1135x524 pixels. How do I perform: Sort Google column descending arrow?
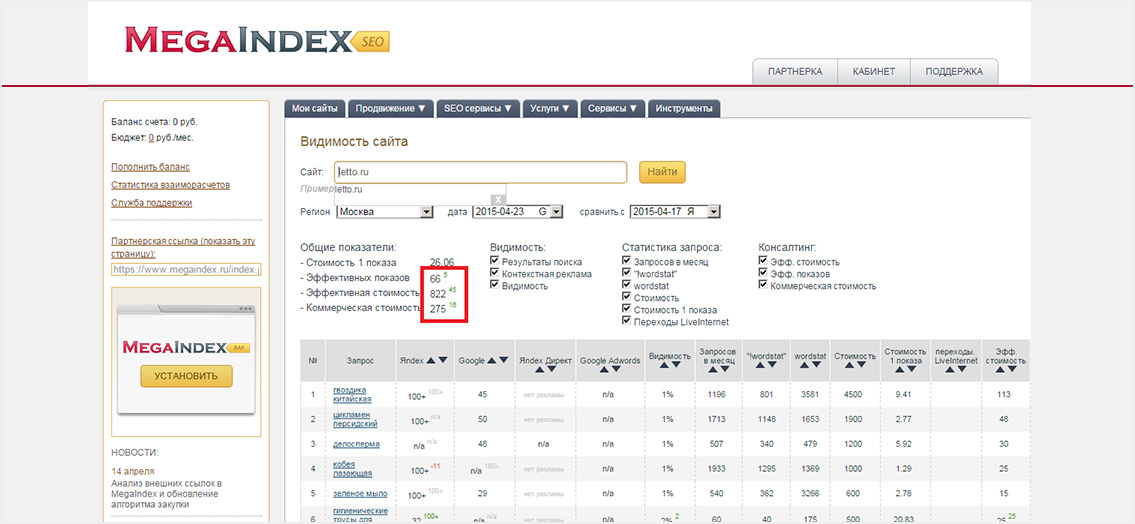[506, 360]
